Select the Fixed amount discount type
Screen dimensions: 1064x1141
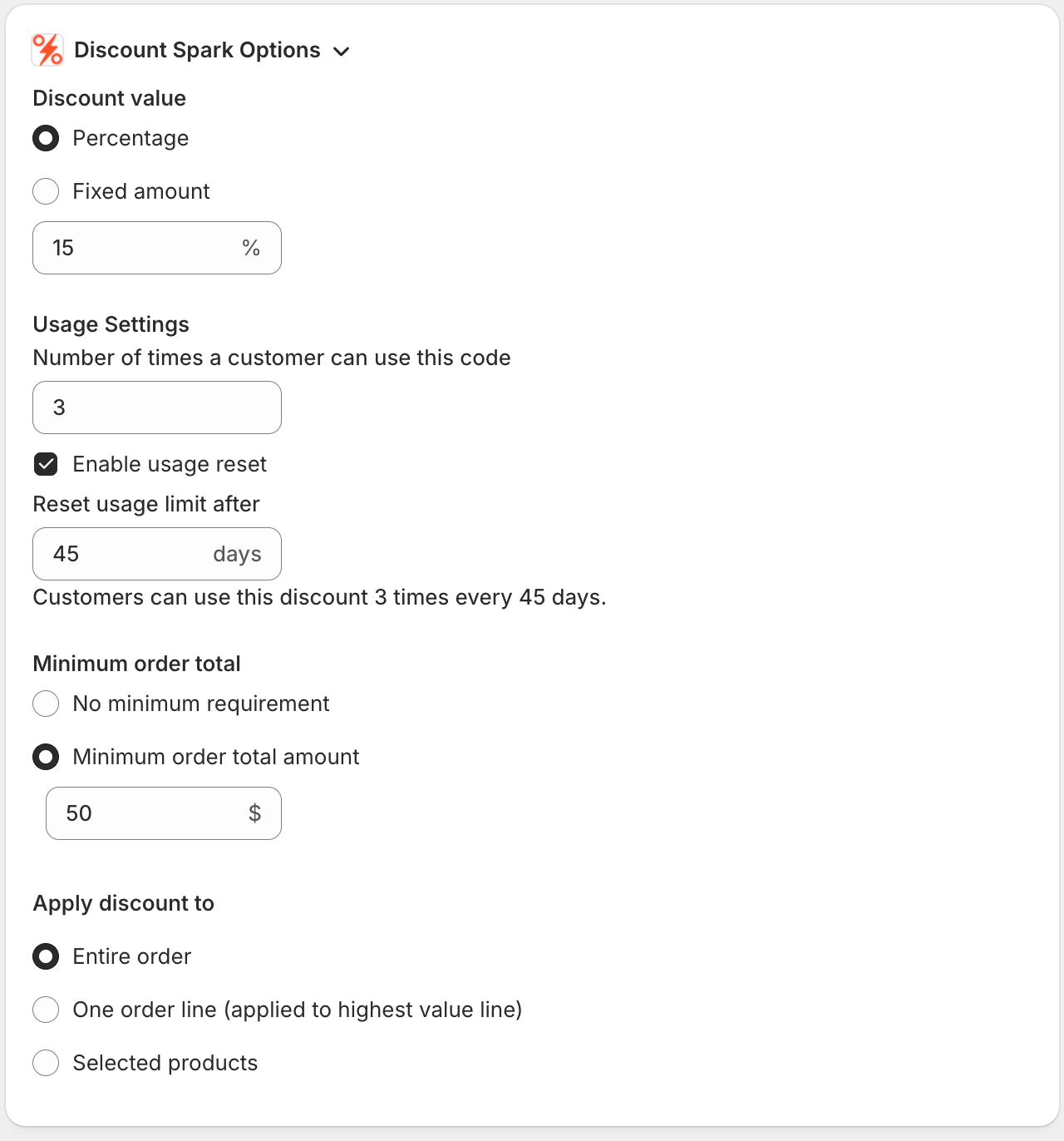pos(46,191)
